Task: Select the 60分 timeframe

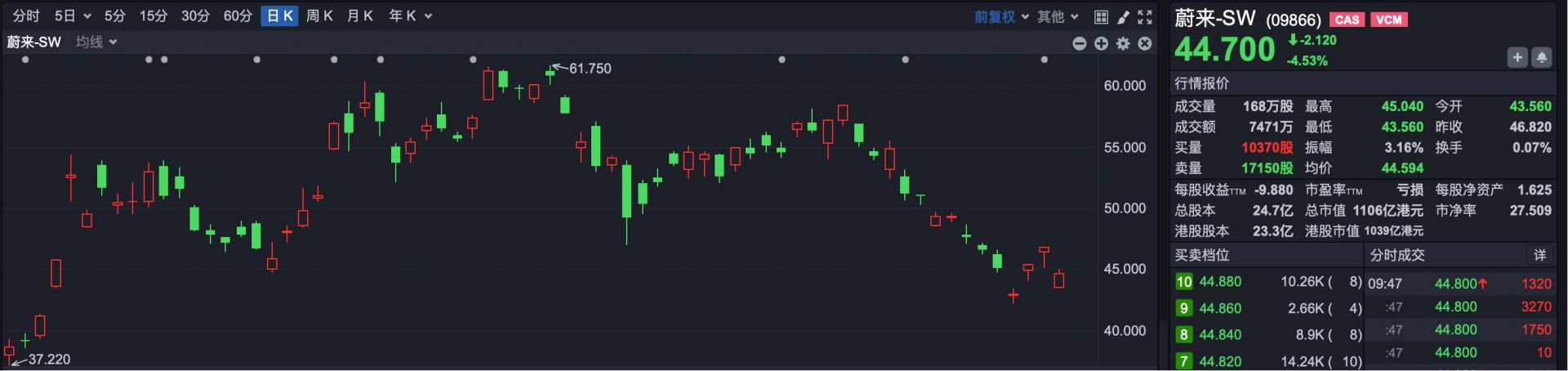Action: tap(238, 16)
